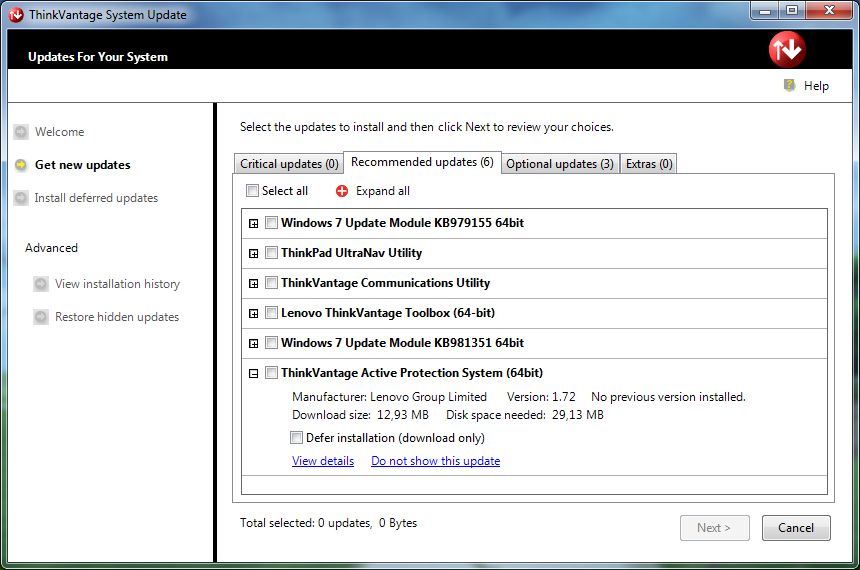The height and width of the screenshot is (570, 860).
Task: Click the Download size: 12,93 MB text
Action: [360, 415]
